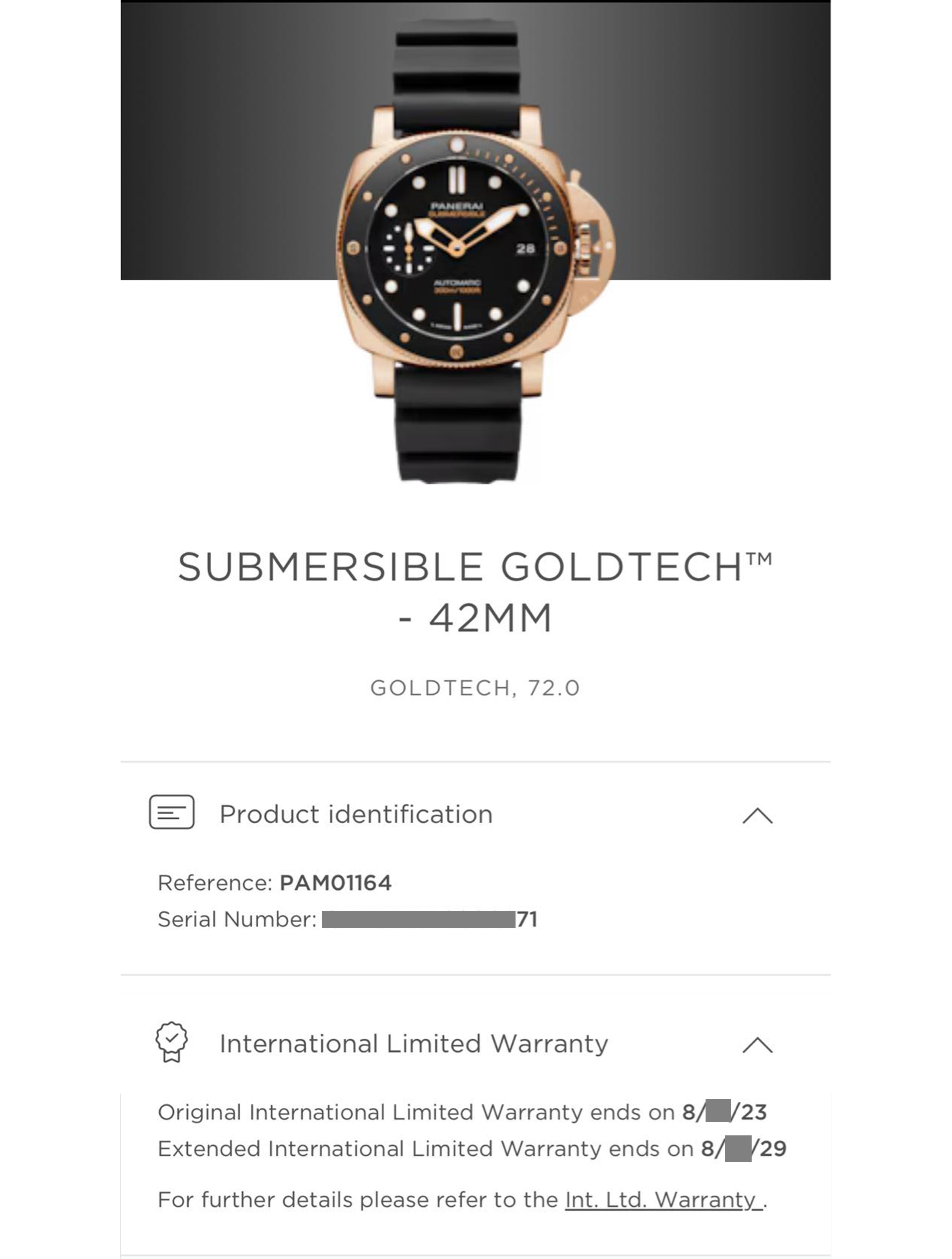Click the warranty badge ribbon icon
The width and height of the screenshot is (952, 1259).
pos(171,1042)
